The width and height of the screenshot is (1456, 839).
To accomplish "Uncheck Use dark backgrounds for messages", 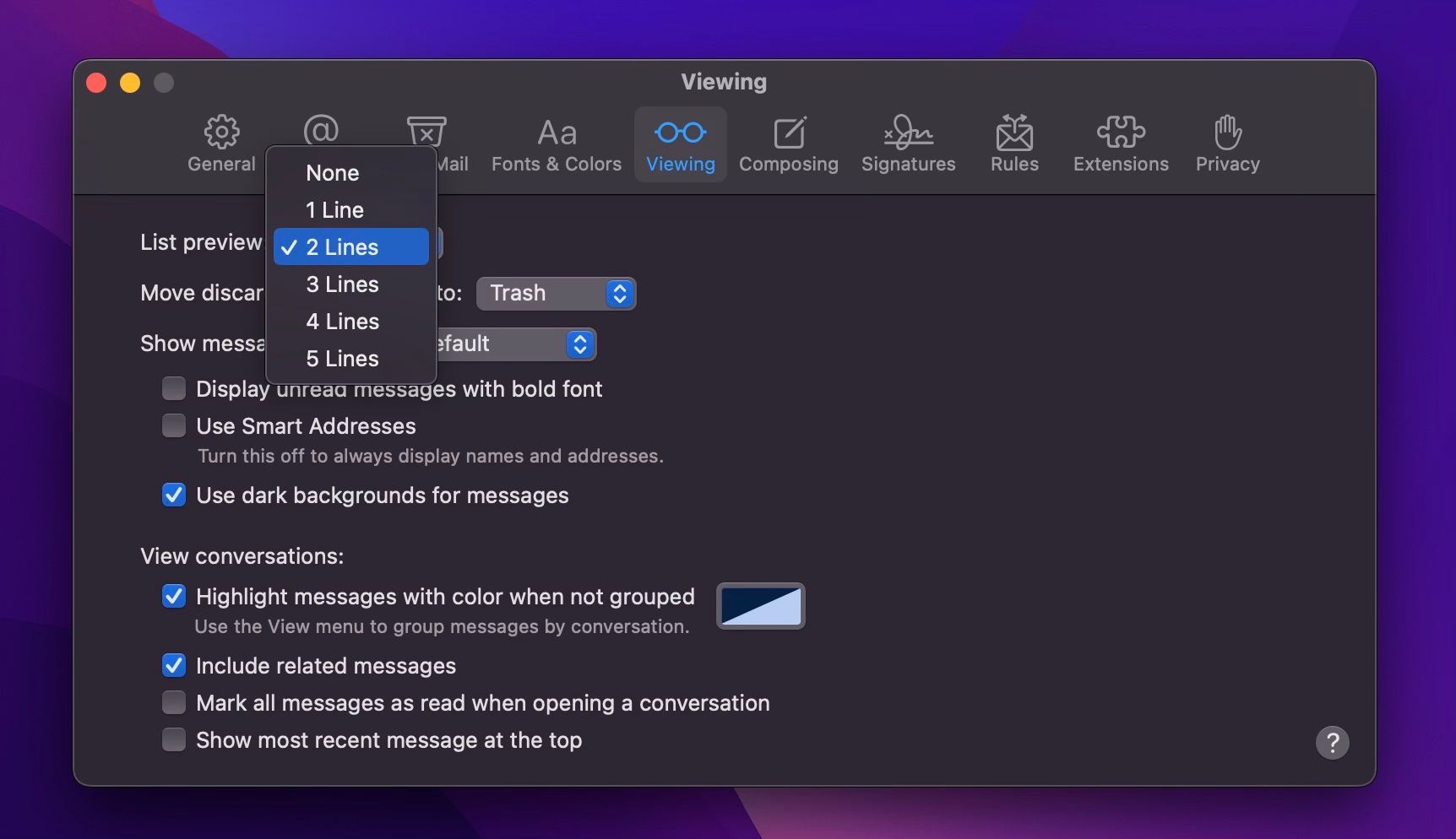I will 173,495.
